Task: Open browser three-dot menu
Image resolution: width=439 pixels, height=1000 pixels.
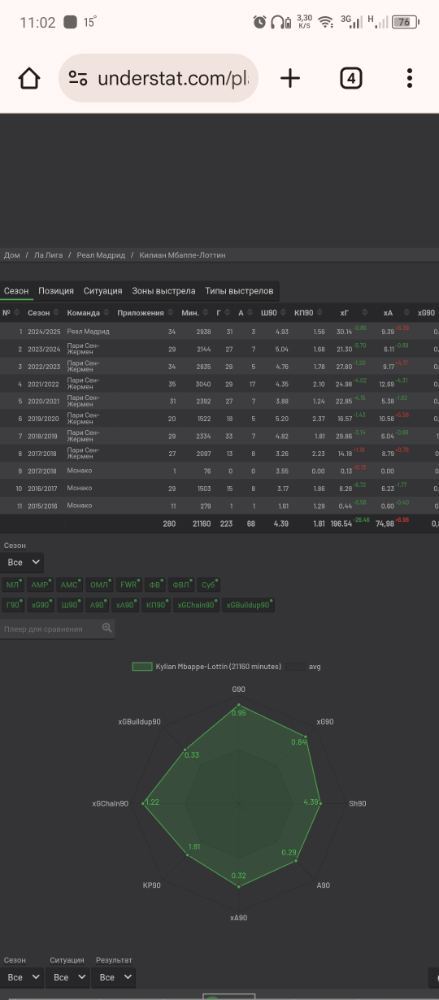Action: tap(410, 78)
